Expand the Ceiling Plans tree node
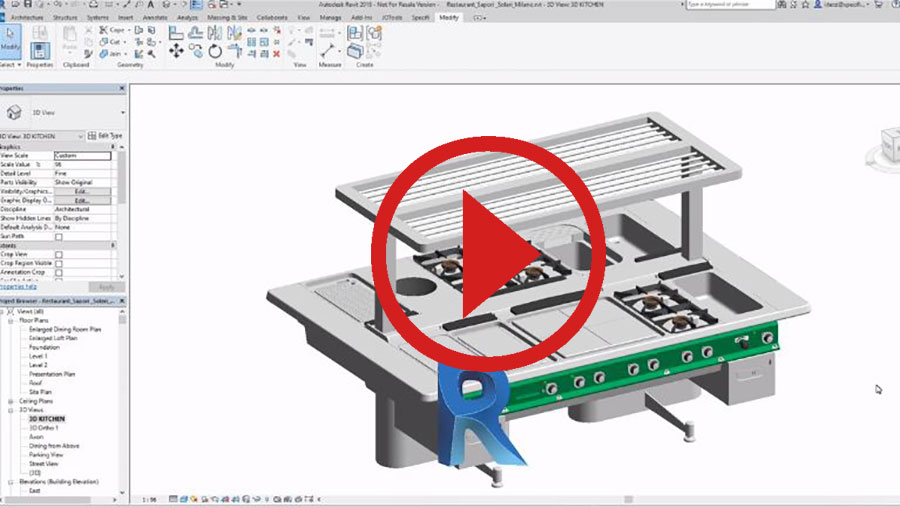The image size is (900, 507). coord(10,401)
